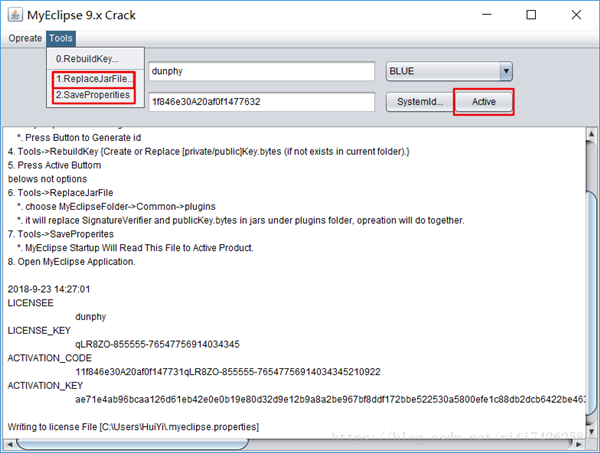Close the MyEclipse 9.x Crack window
Screen dimensions: 600x453
tap(576, 15)
